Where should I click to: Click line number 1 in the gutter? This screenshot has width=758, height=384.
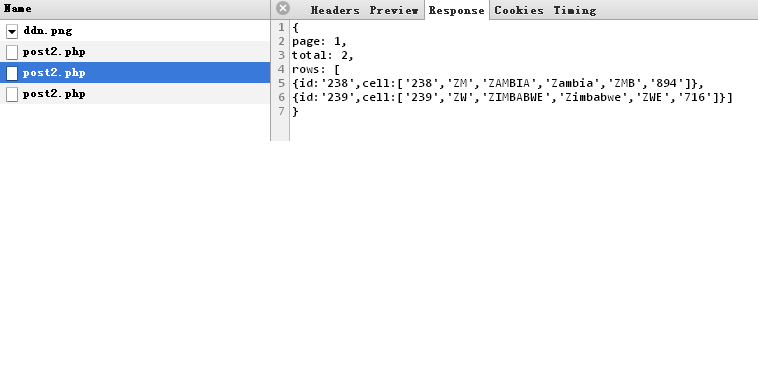(281, 27)
